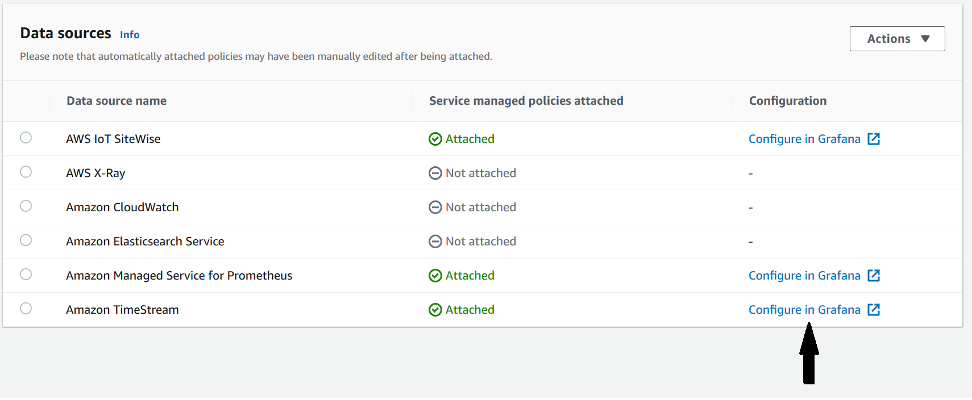This screenshot has height=400, width=972.
Task: Click Service managed policies attached column header
Action: coord(526,100)
